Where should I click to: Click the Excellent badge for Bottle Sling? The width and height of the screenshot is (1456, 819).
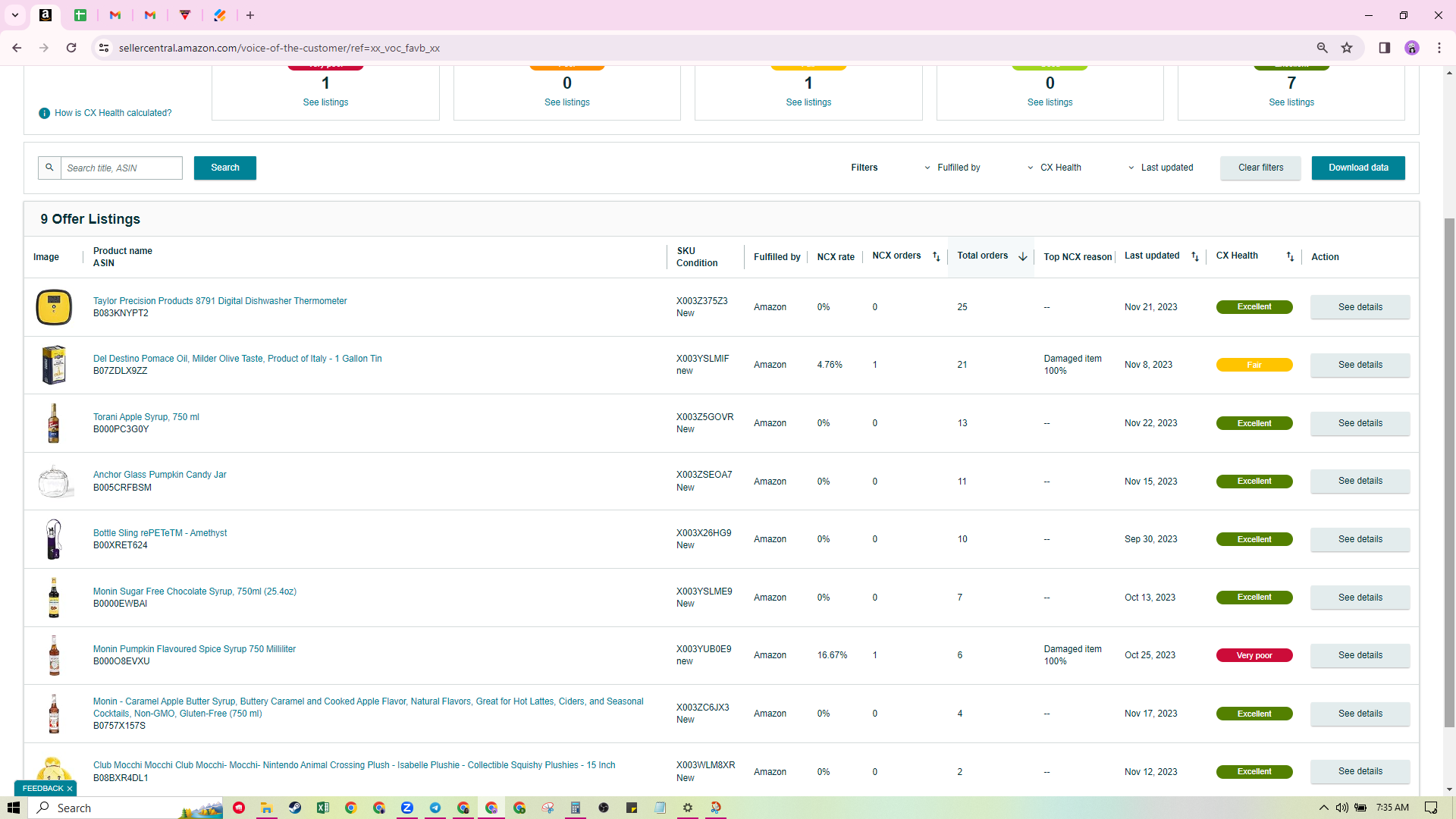(1254, 539)
